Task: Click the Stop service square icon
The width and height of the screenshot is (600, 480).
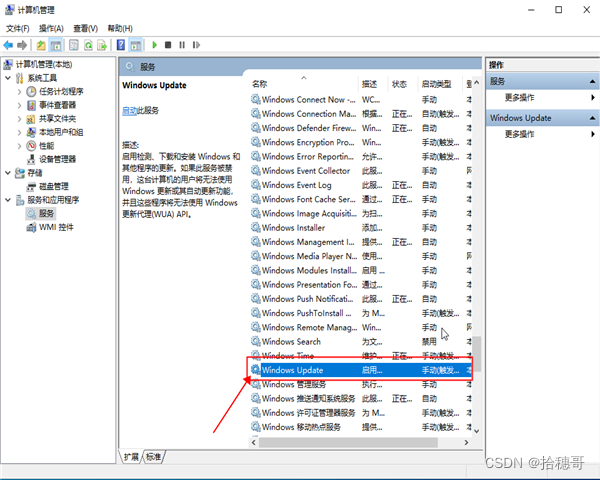Action: pyautogui.click(x=168, y=45)
